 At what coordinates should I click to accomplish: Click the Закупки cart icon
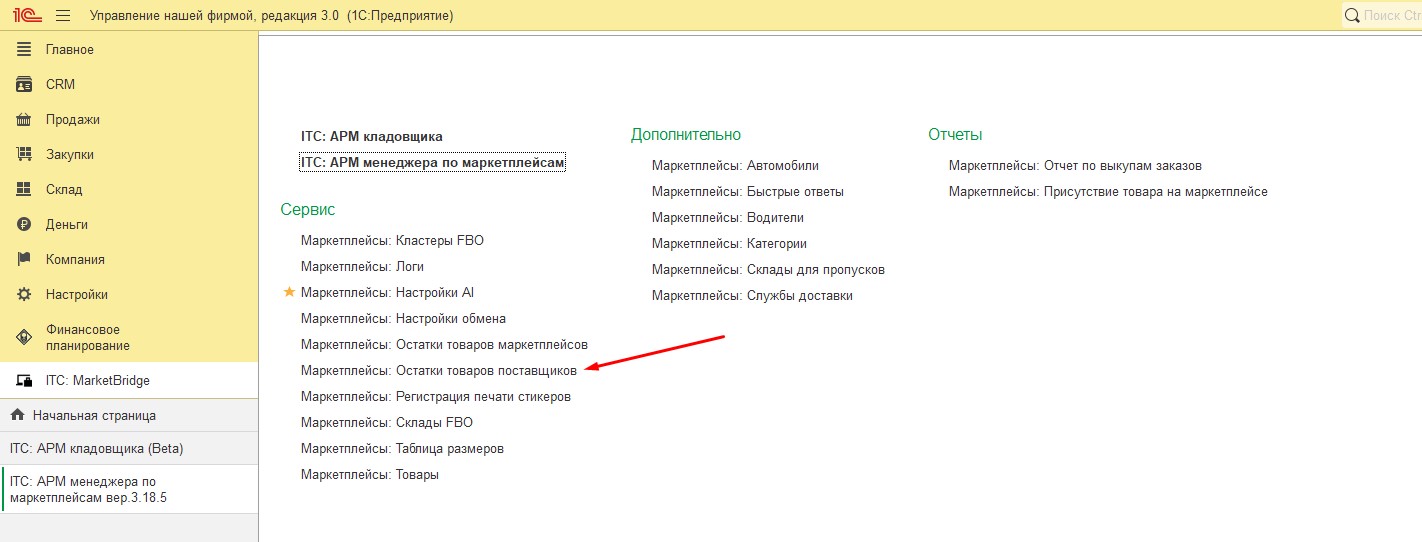tap(24, 155)
